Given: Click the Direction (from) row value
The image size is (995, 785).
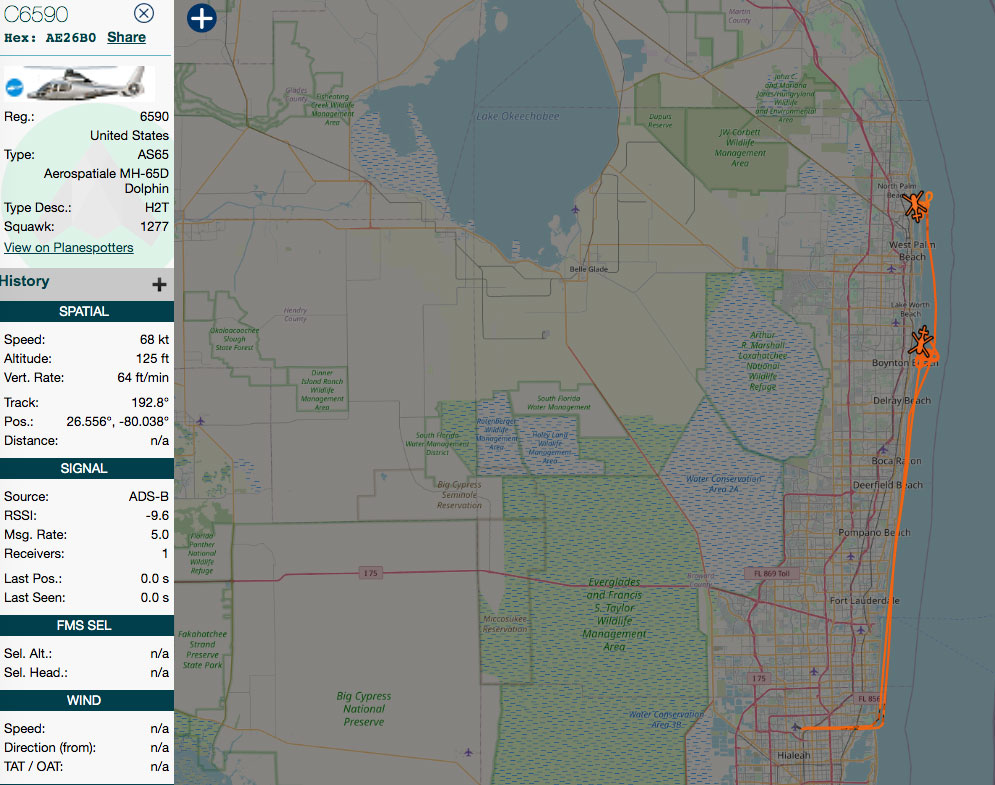Looking at the screenshot, I should coord(159,748).
